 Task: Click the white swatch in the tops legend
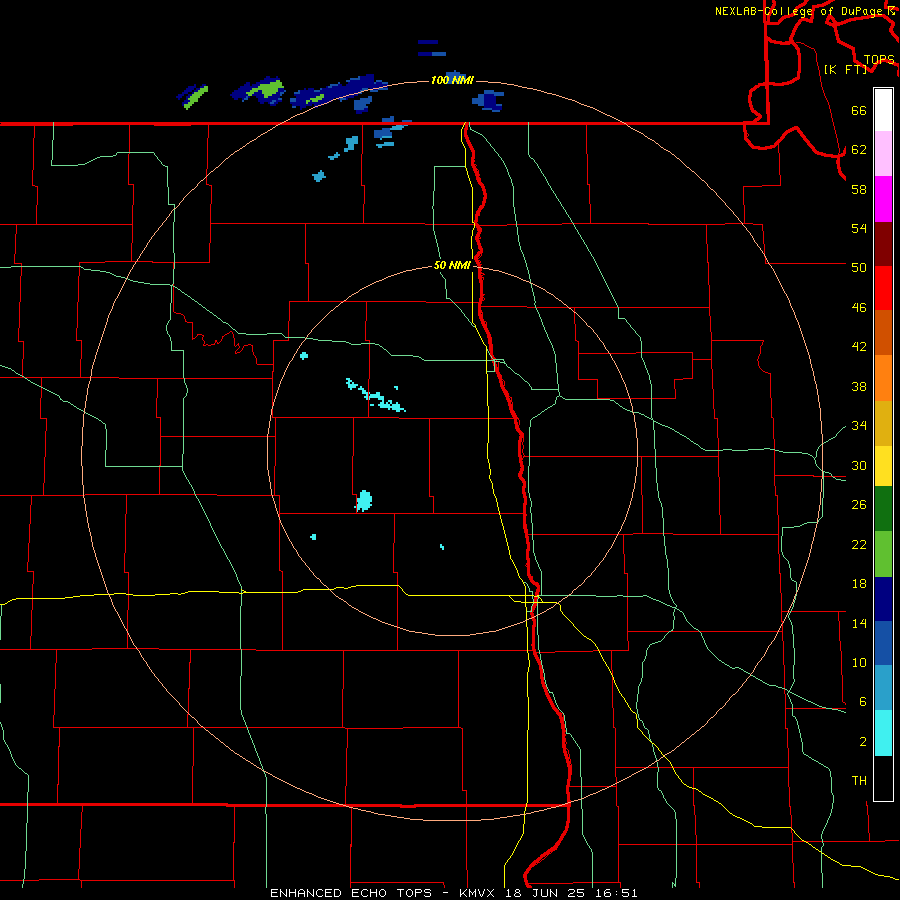(883, 110)
